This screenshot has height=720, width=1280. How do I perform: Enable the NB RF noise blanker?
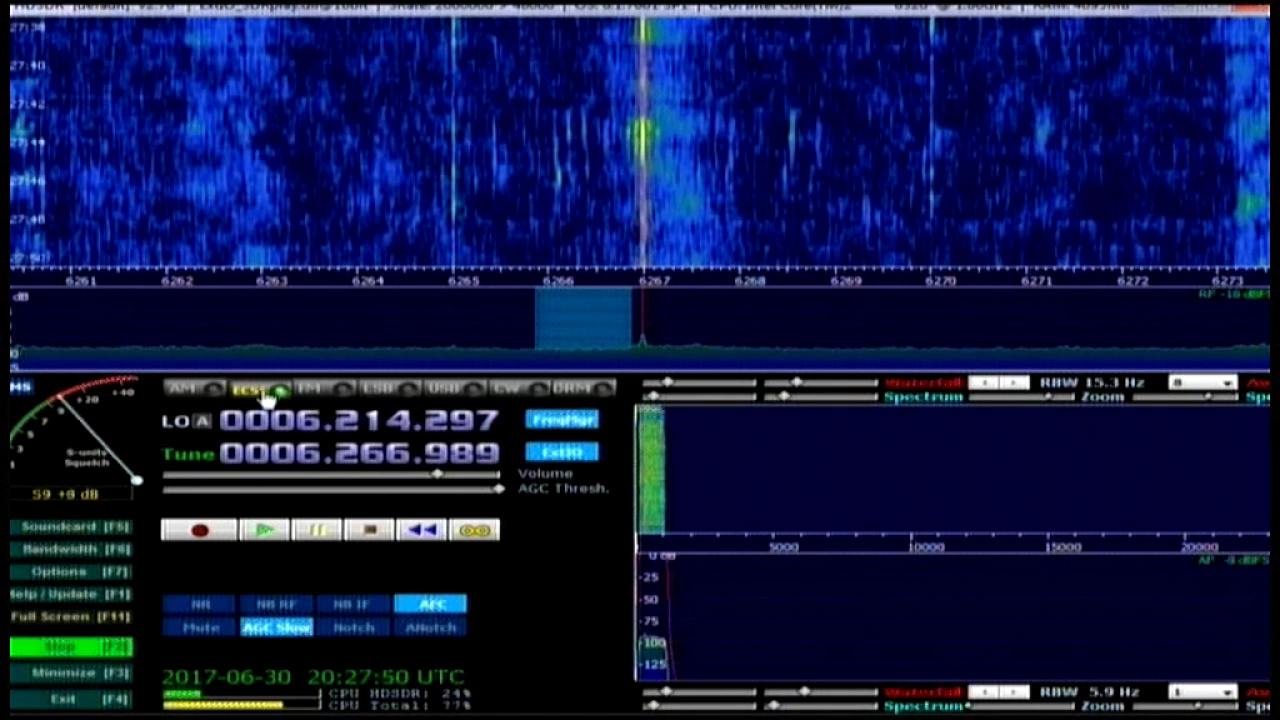coord(277,604)
